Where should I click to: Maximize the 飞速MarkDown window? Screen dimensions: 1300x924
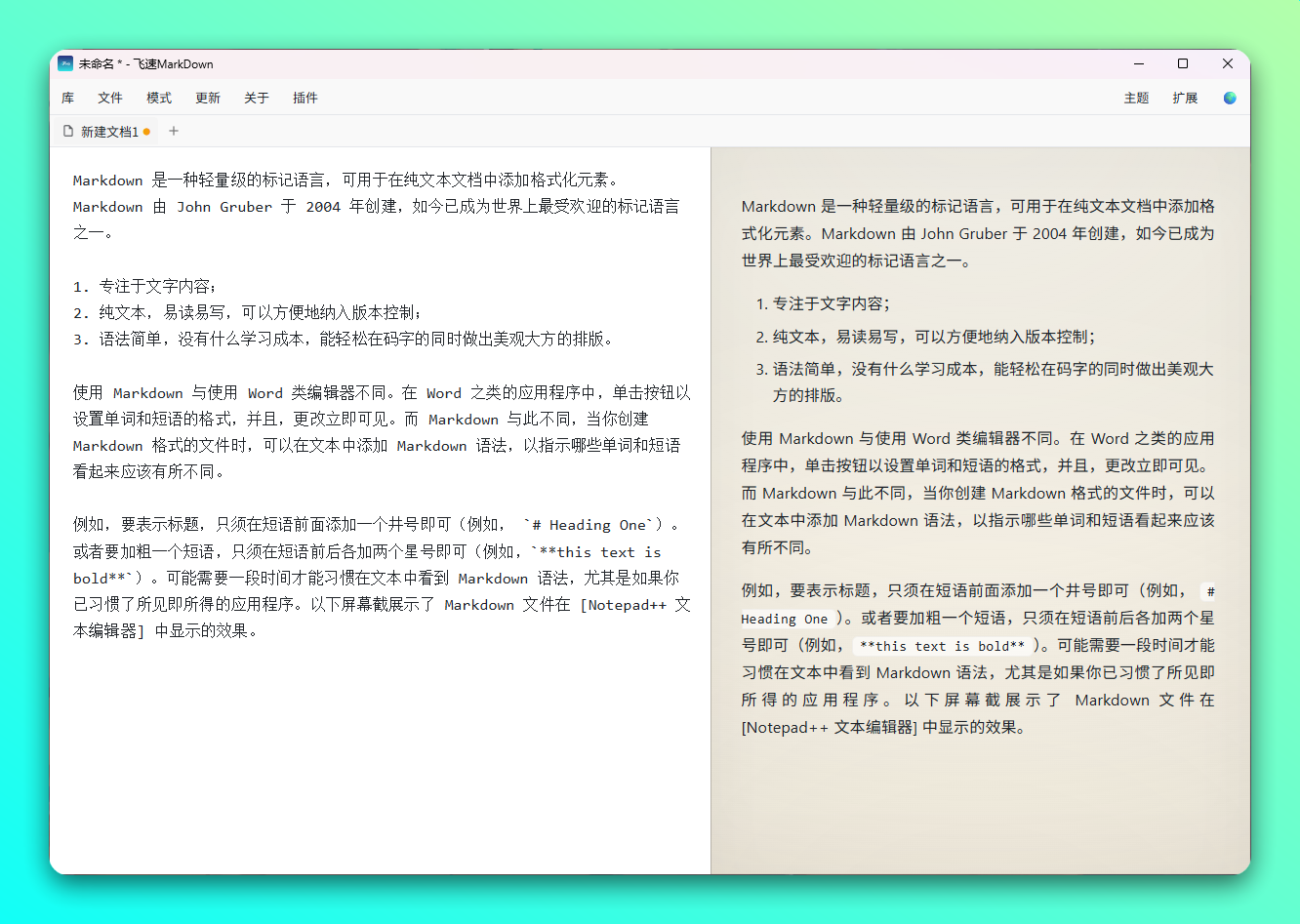pos(1183,64)
